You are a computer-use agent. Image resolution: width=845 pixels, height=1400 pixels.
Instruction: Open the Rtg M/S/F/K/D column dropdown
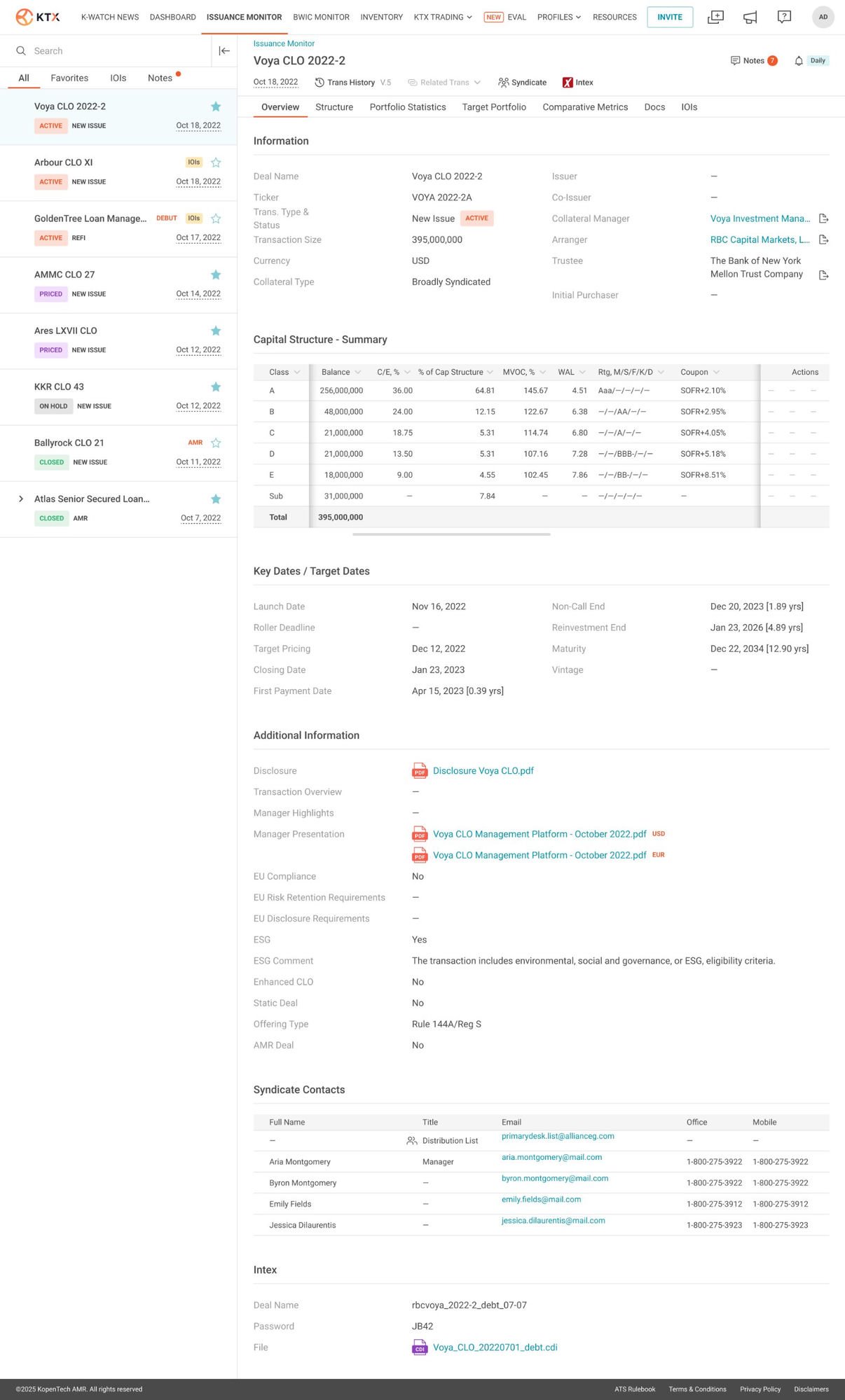(x=661, y=372)
